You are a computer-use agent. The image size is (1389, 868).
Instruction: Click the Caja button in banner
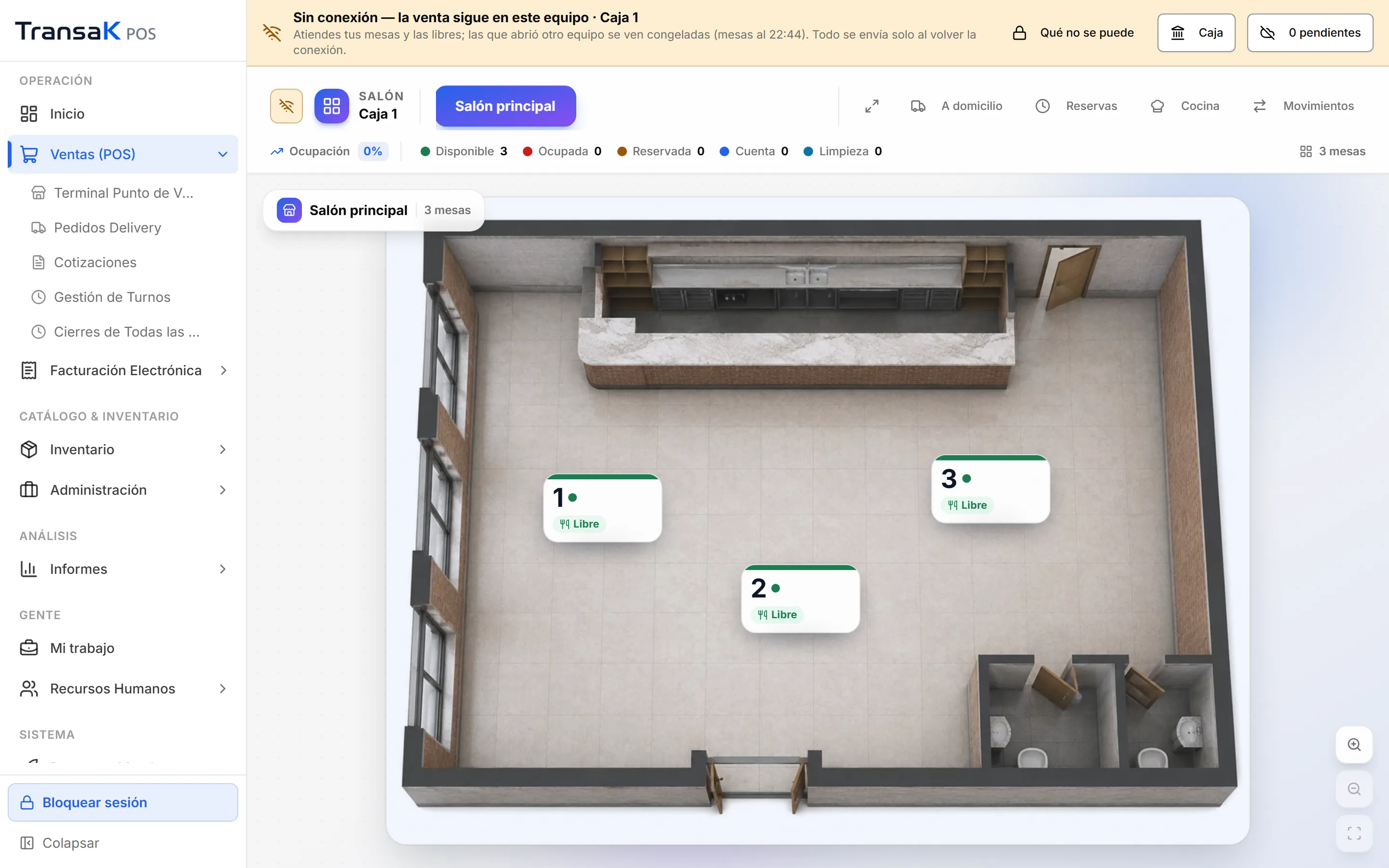pos(1196,33)
